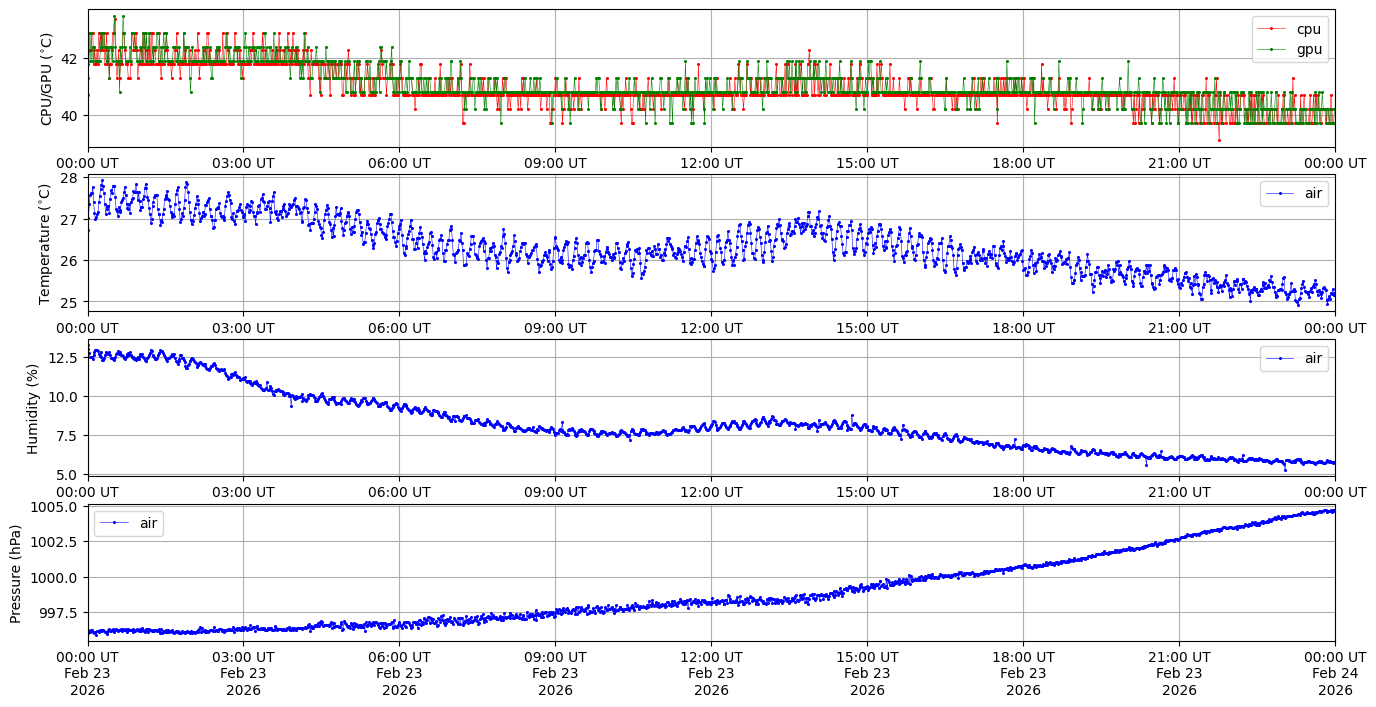Click the Feb 24 2026 date tick label
This screenshot has width=1376, height=707.
coord(1335,673)
